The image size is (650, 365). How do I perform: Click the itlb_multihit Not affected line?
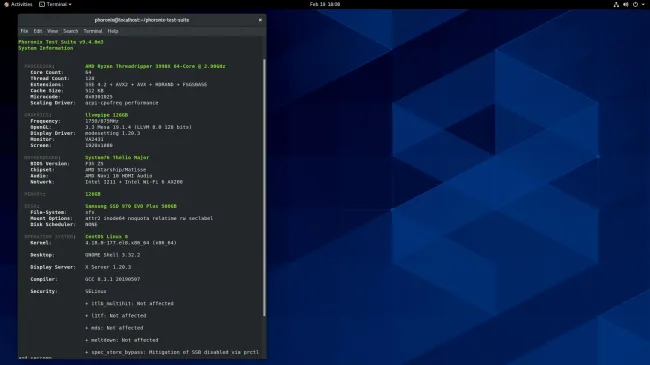point(129,304)
